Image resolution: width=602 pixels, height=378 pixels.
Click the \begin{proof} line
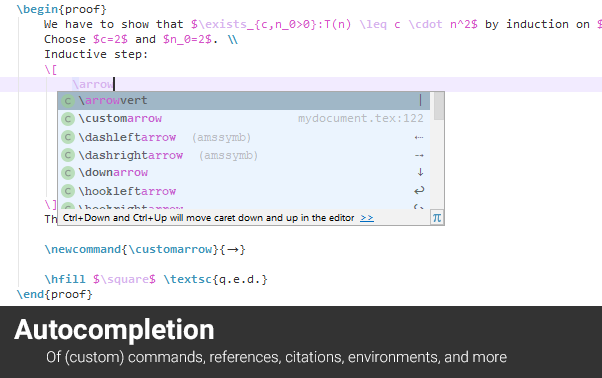pos(61,9)
